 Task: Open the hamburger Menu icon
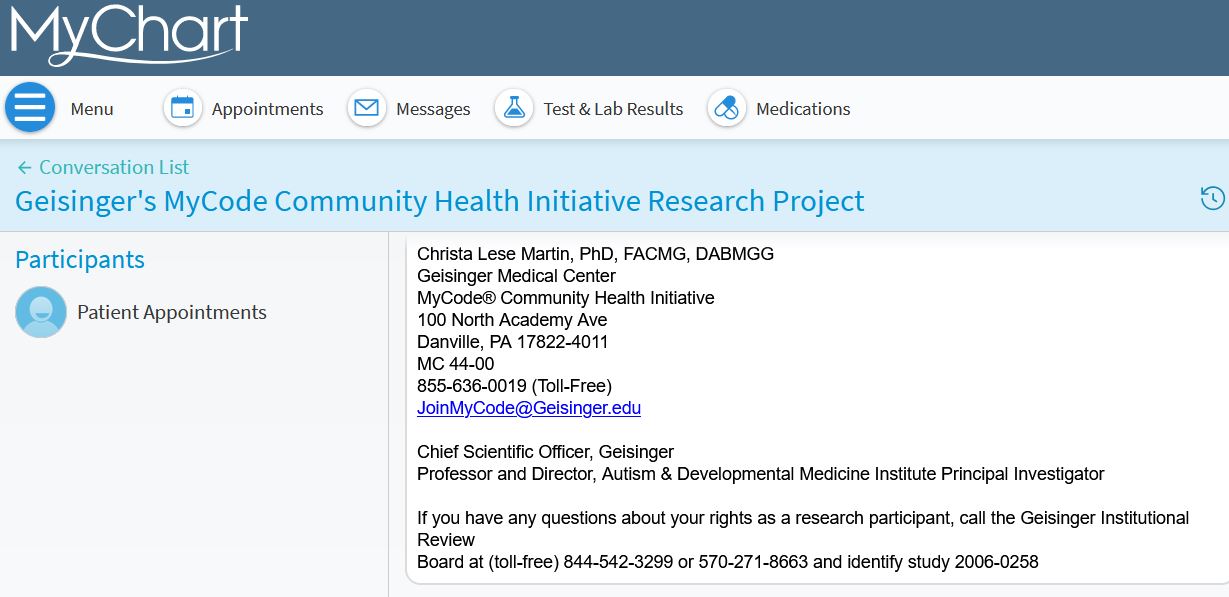pyautogui.click(x=30, y=108)
